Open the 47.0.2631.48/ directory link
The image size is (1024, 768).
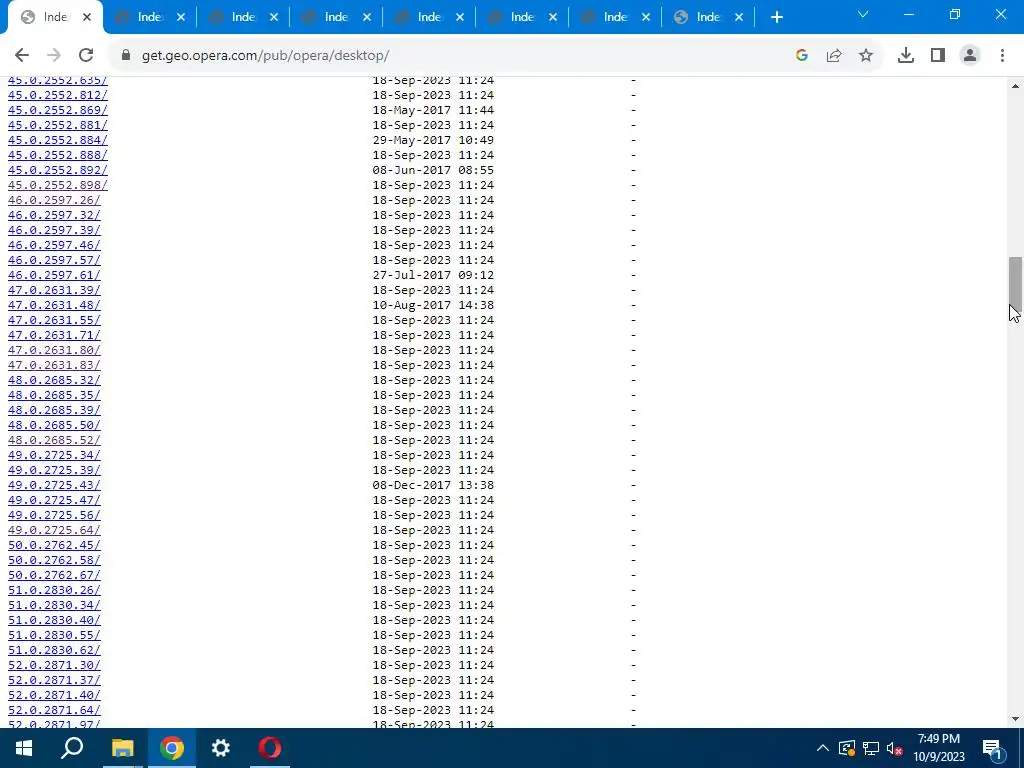54,306
